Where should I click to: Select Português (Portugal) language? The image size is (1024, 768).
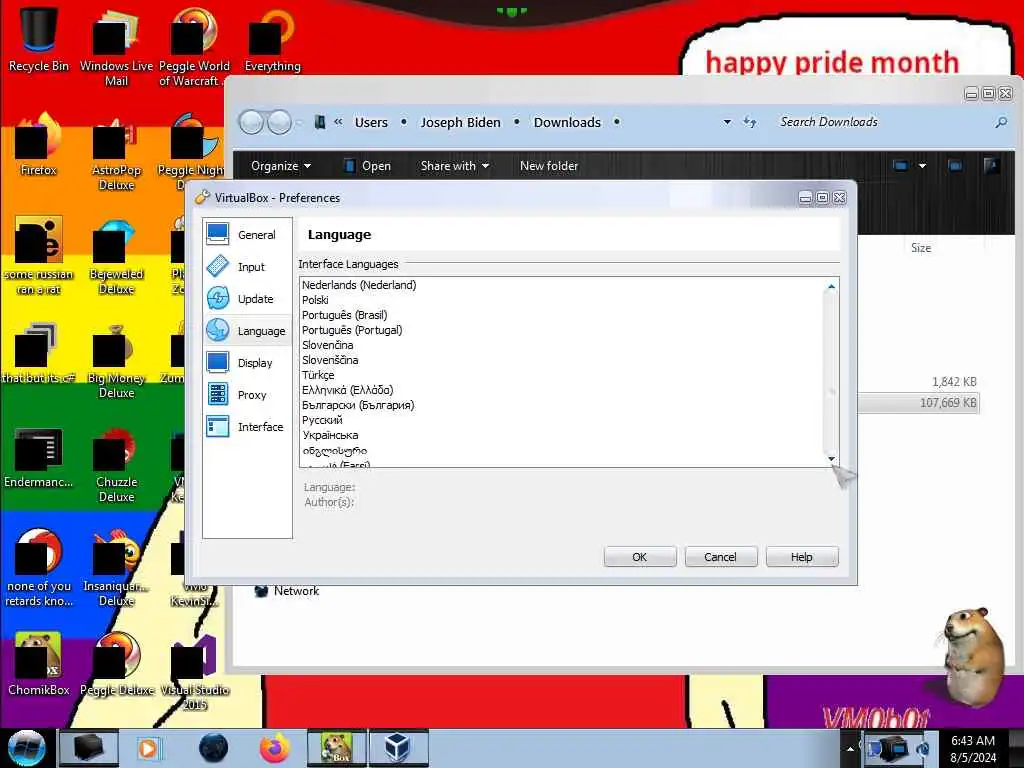[x=352, y=330]
